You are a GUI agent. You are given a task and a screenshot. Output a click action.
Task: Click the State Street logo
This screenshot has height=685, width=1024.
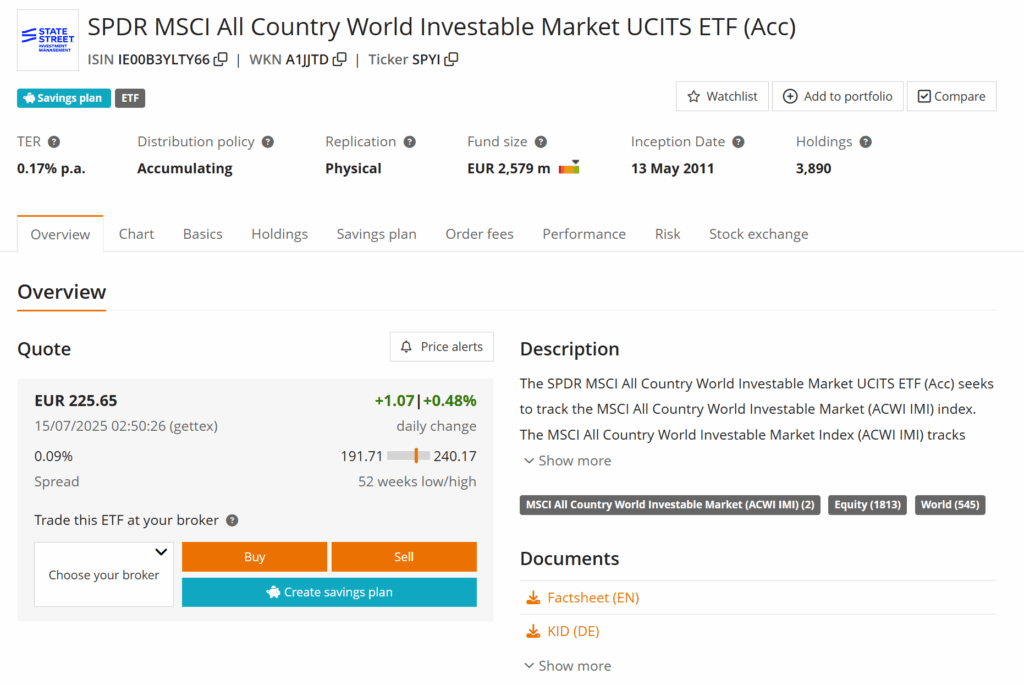click(47, 41)
